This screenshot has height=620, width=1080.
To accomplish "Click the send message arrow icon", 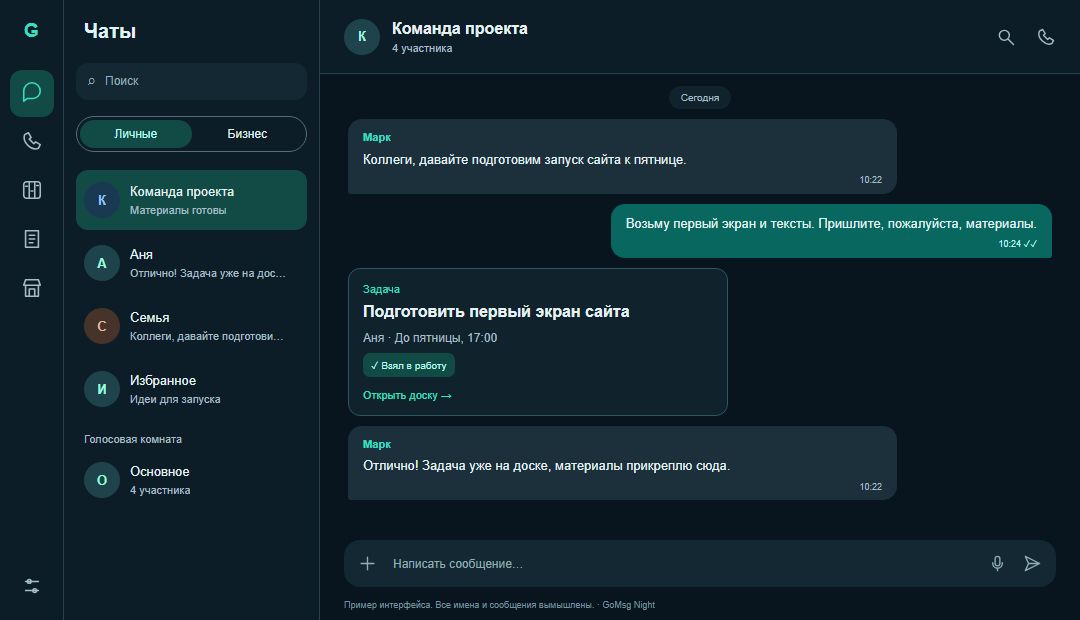I will click(x=1032, y=564).
